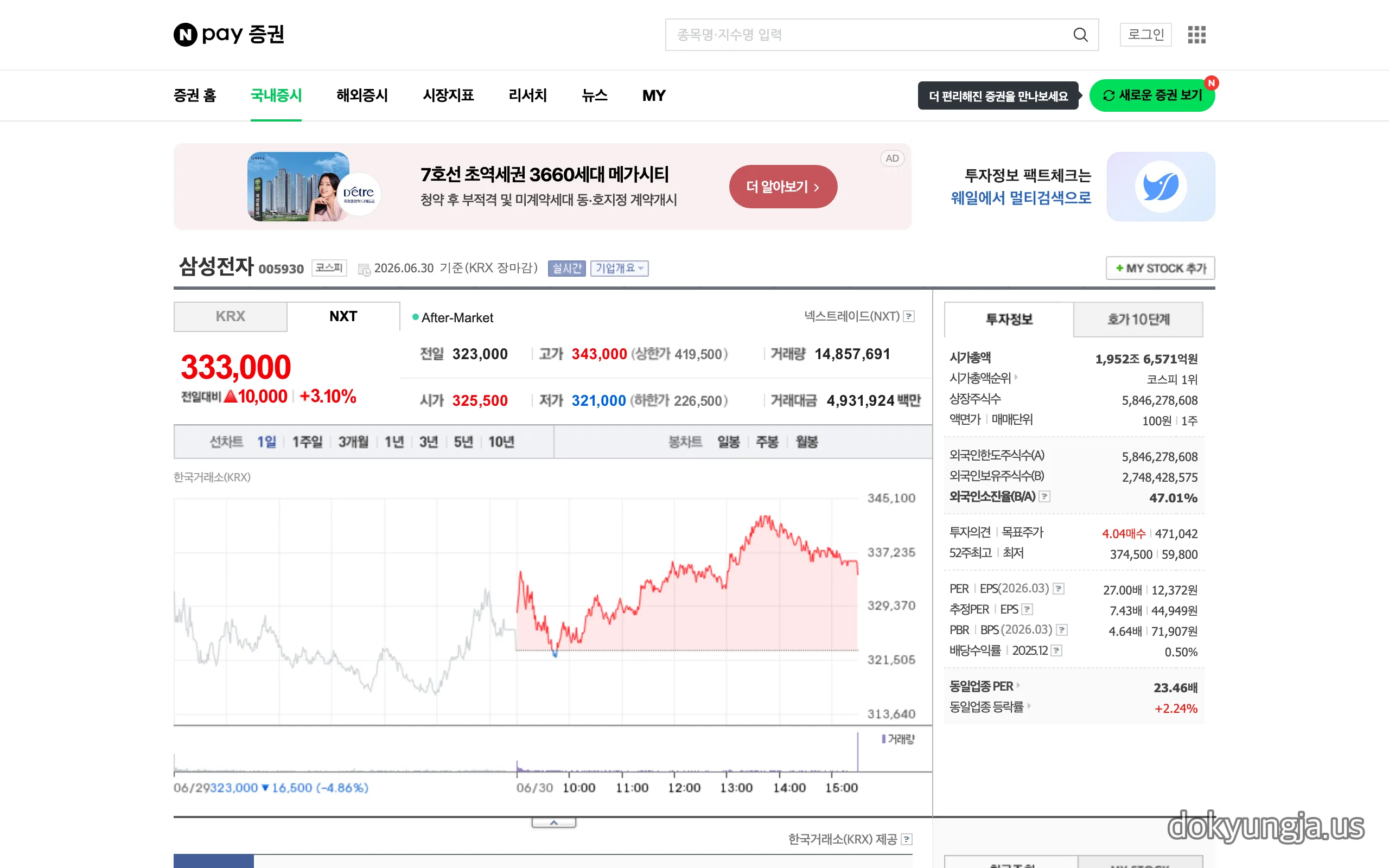Open help icon next to 배당수익률 2025.12
Image resolution: width=1389 pixels, height=868 pixels.
pyautogui.click(x=1057, y=651)
